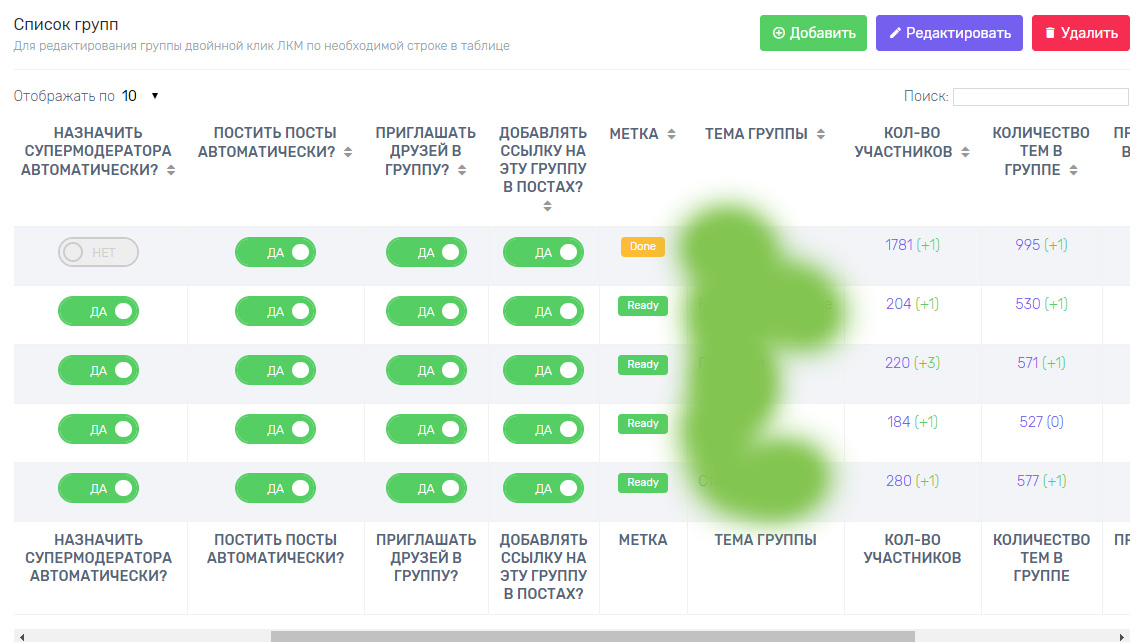Click the orange Done label

[643, 246]
